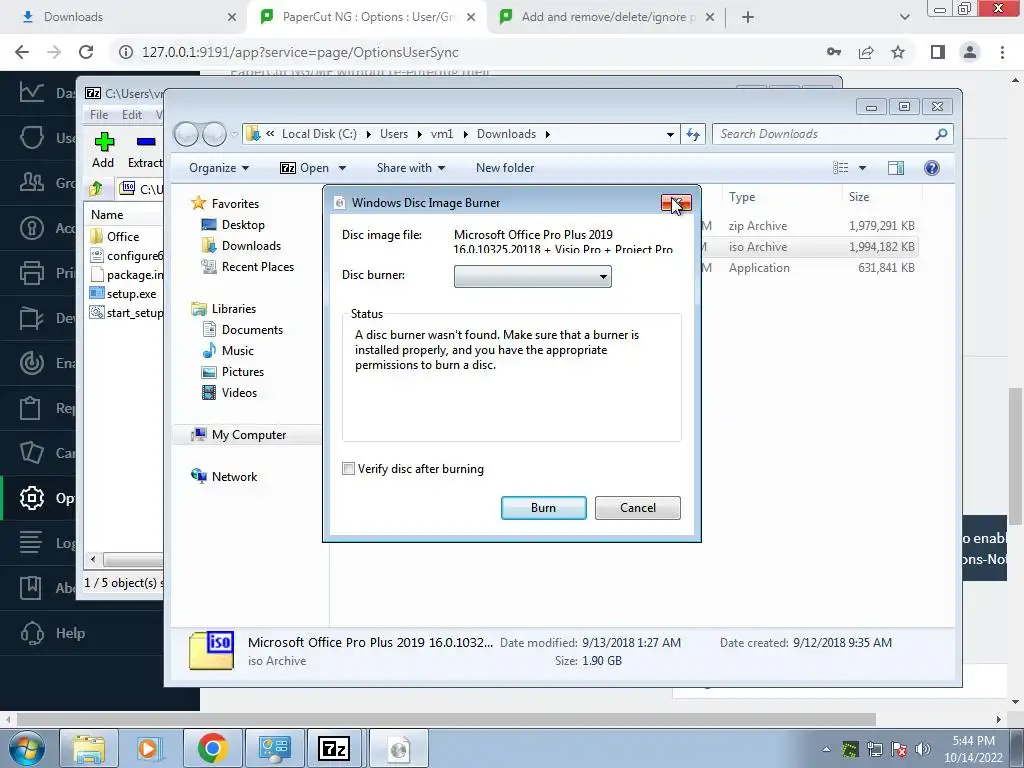Click the Chrome share icon
This screenshot has height=768, width=1024.
point(866,52)
